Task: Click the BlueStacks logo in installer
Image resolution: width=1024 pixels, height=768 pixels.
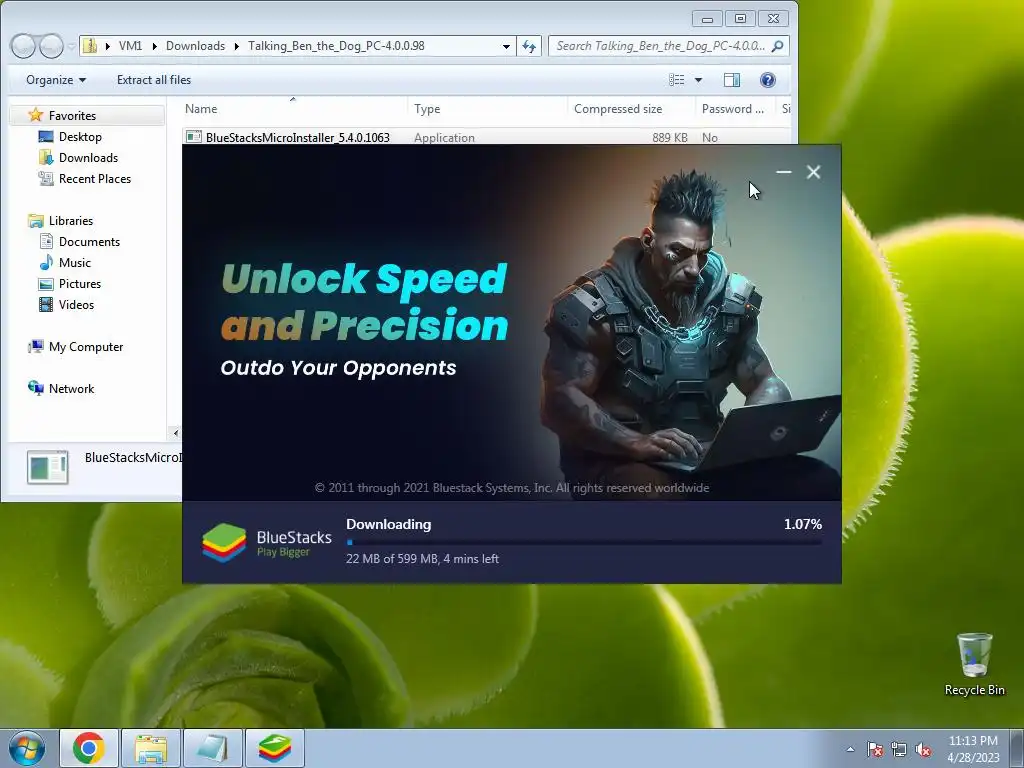Action: pyautogui.click(x=266, y=543)
